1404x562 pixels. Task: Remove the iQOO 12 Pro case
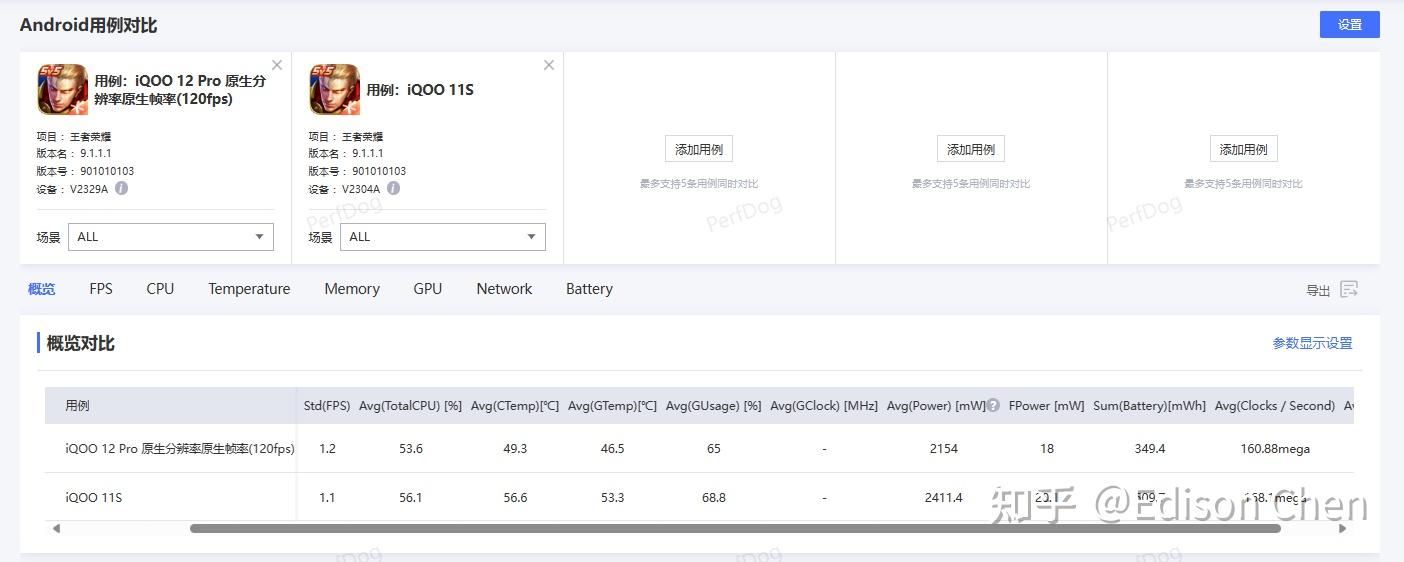point(277,66)
